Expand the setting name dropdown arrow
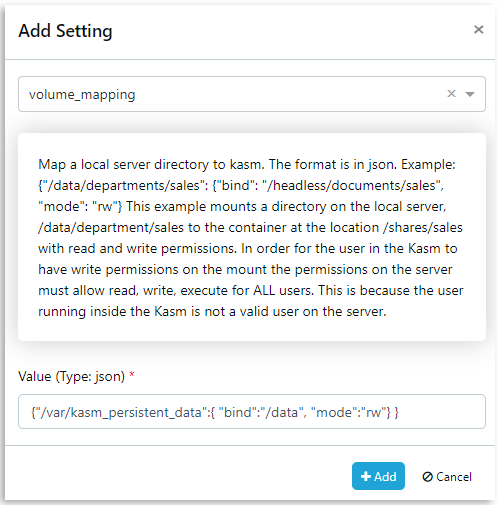Image resolution: width=500 pixels, height=505 pixels. click(470, 94)
